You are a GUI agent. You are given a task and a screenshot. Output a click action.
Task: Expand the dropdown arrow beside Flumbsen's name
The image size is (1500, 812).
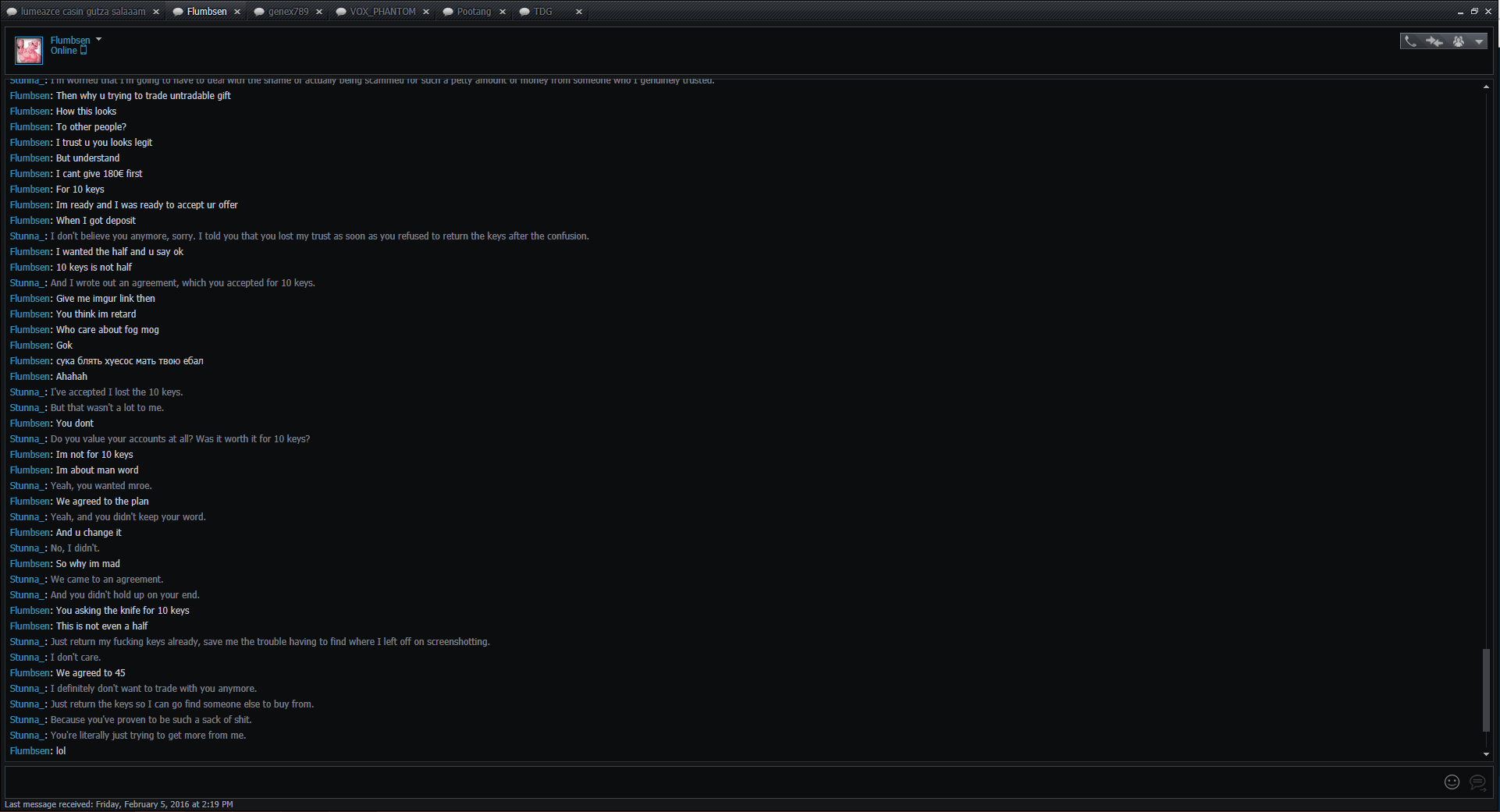point(98,39)
